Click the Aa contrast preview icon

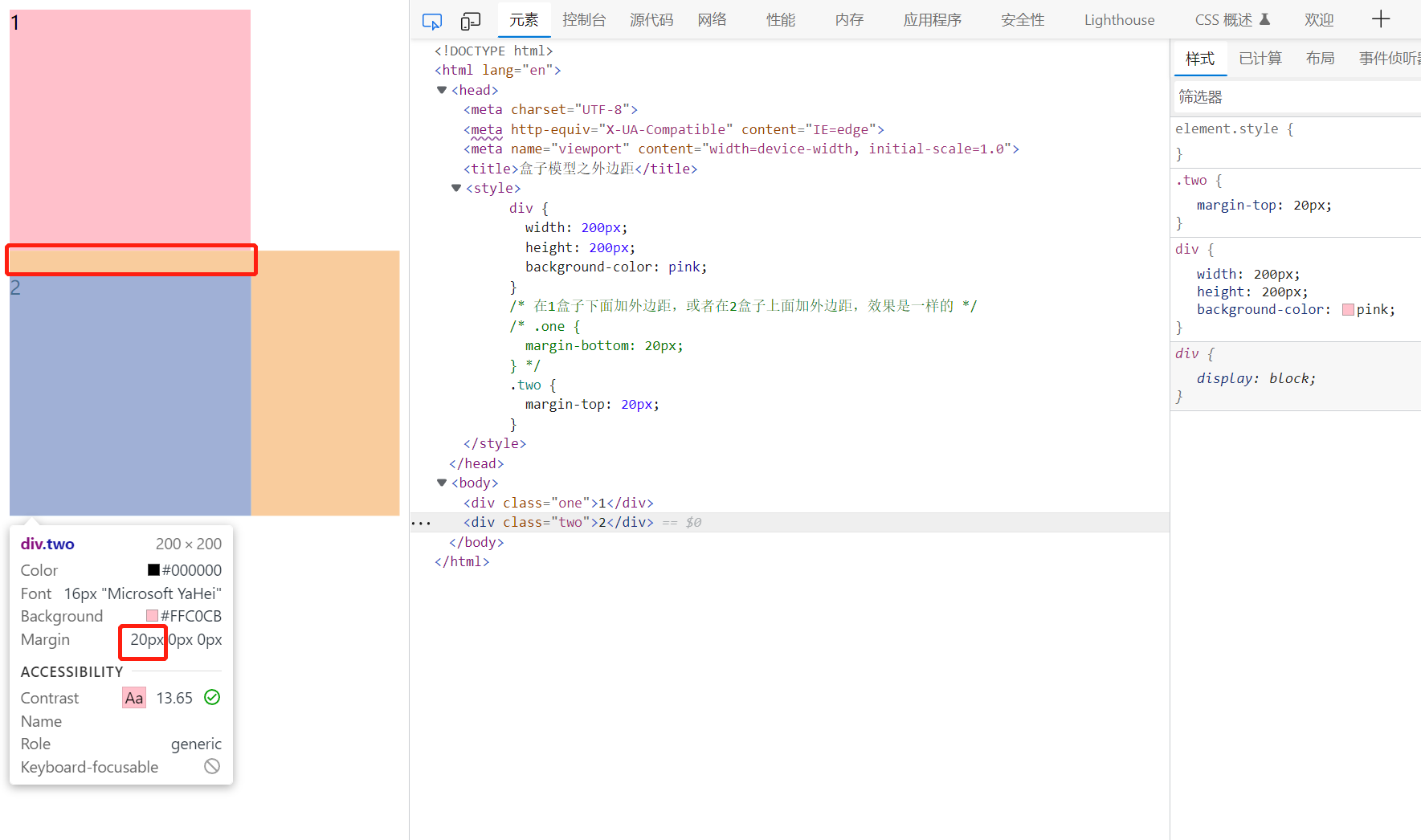(x=133, y=697)
